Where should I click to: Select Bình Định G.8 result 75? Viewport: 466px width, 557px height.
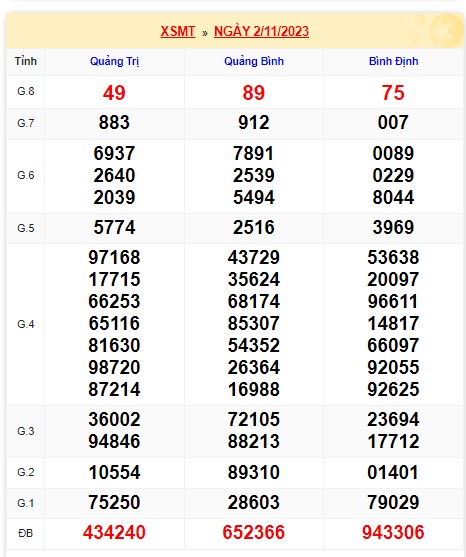coord(393,93)
